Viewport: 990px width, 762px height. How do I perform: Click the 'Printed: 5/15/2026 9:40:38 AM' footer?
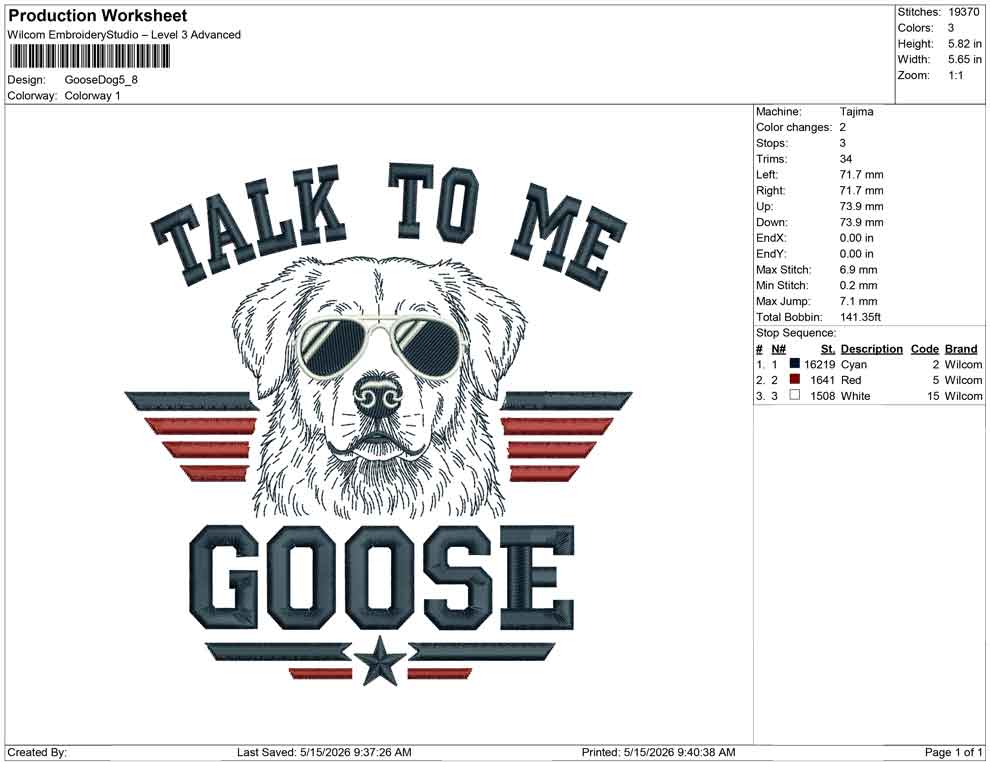pos(659,752)
